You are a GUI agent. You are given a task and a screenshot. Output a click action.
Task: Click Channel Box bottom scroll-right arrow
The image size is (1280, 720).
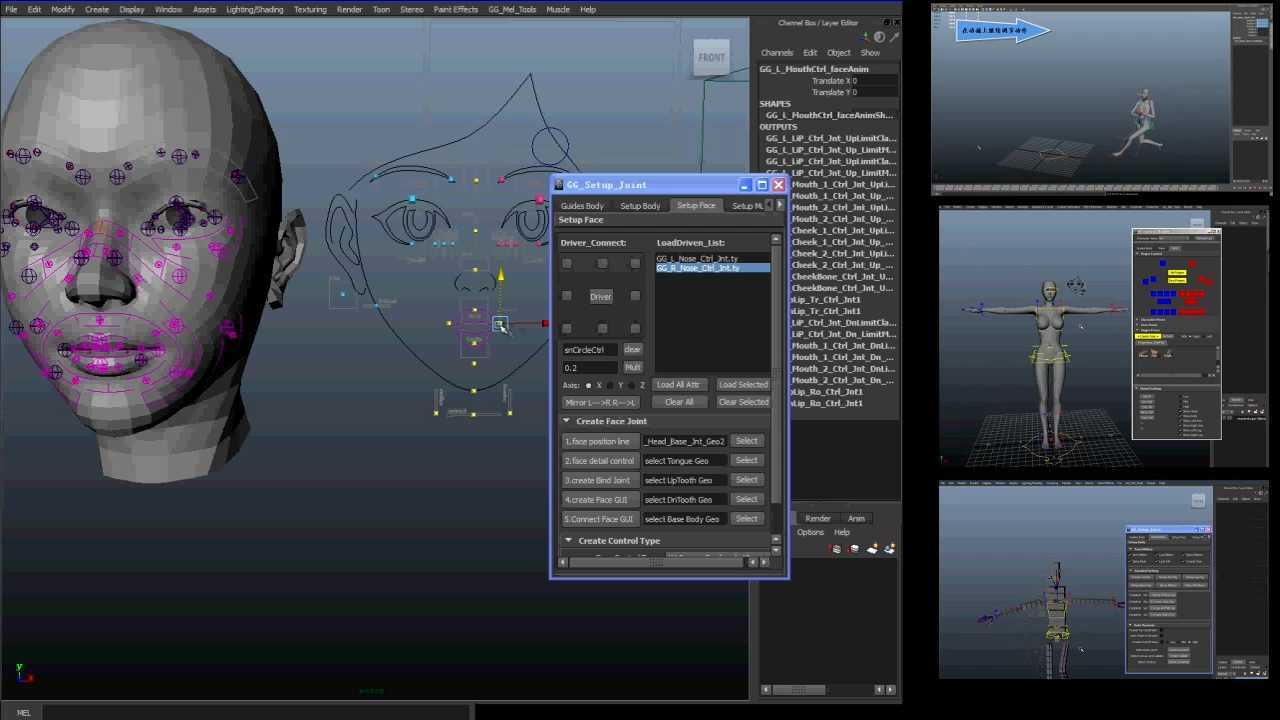(x=890, y=689)
